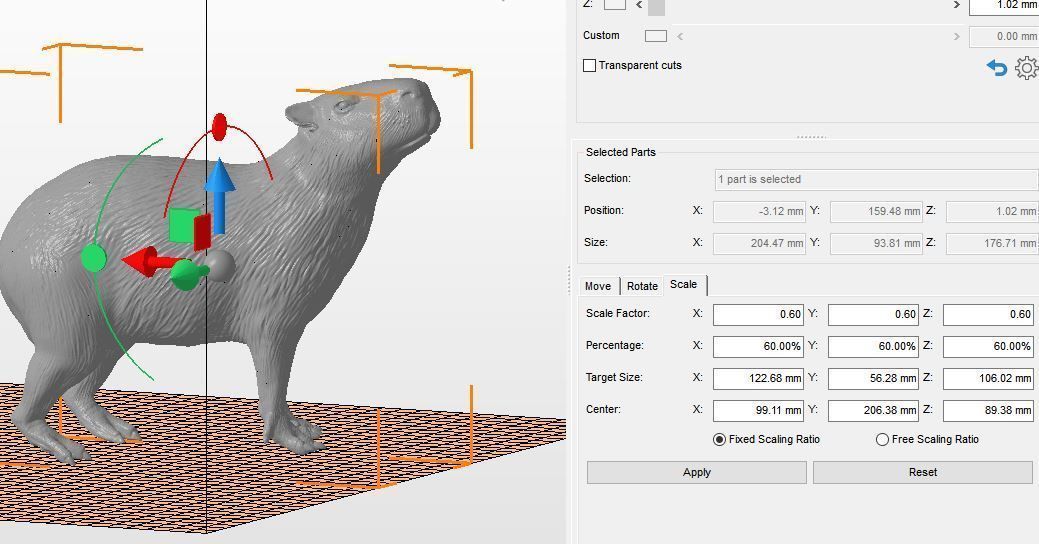Edit the Center Y field 206.38 mm
Image resolution: width=1039 pixels, height=544 pixels.
873,410
